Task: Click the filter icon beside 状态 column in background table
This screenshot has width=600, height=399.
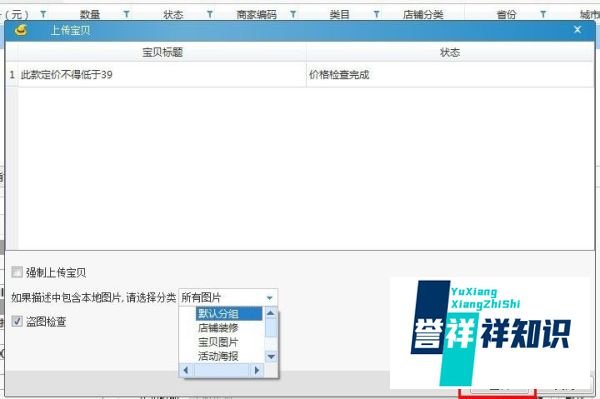Action: click(x=210, y=15)
